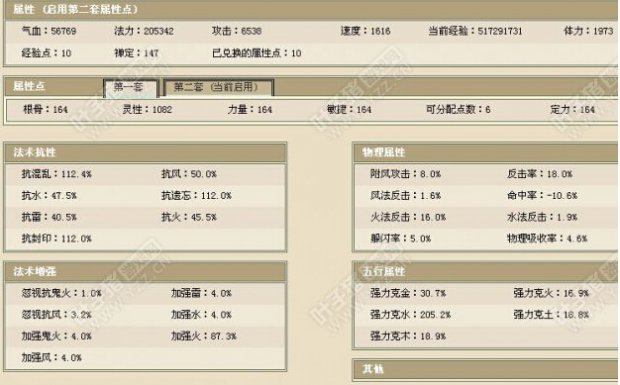Click the 法力: 205342 value

tap(144, 31)
